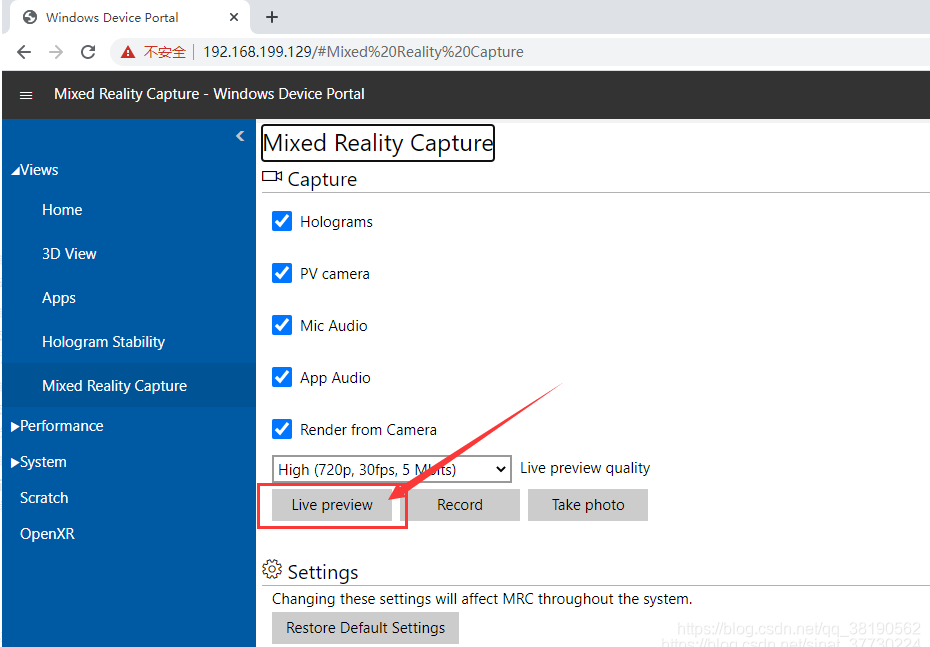This screenshot has height=647, width=930.
Task: Open Hologram Stability page
Action: click(103, 342)
